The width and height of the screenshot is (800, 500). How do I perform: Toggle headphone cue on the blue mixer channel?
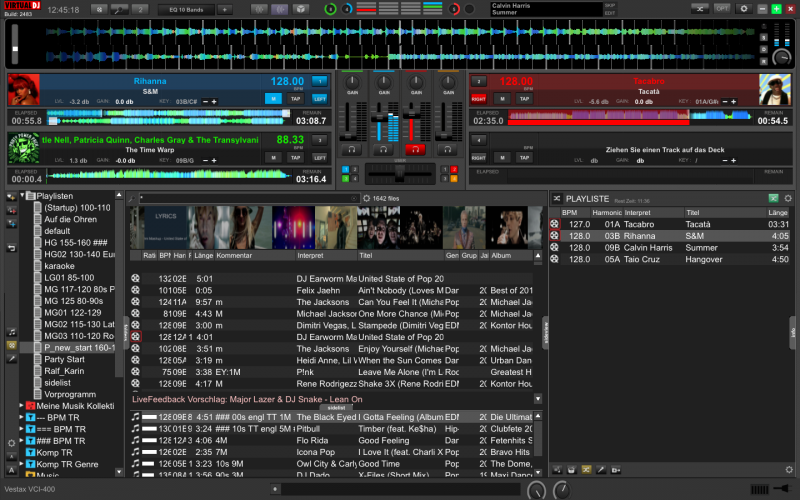point(383,149)
